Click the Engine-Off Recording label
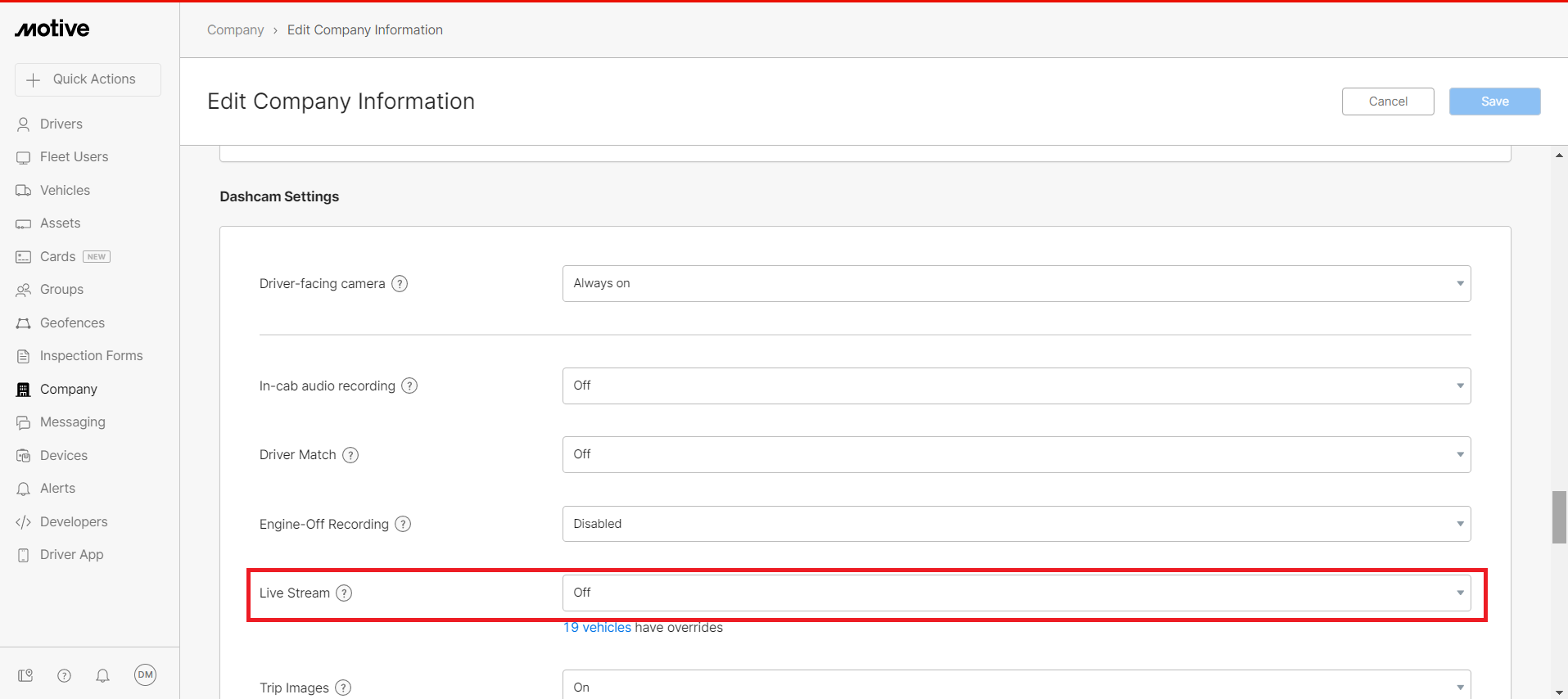 tap(324, 525)
